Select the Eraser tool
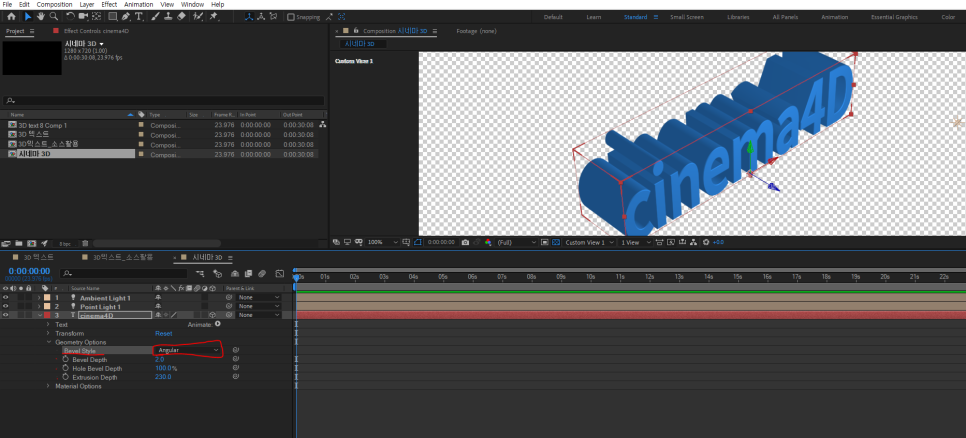Screen dimensions: 966x438 181,17
